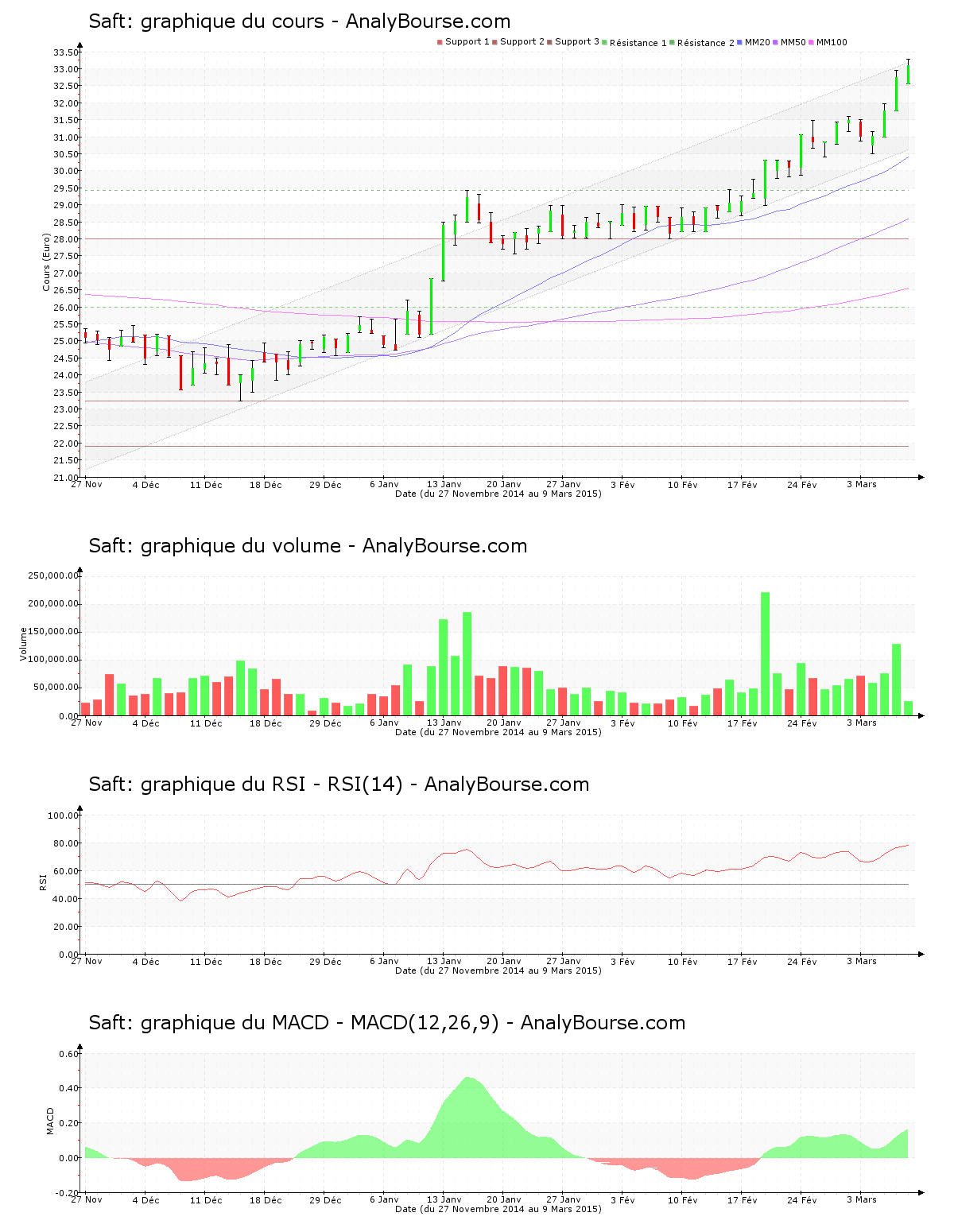
Task: Click the title 'Saft: graphique du cours - AnalyBourse.com'
Action: pyautogui.click(x=300, y=21)
